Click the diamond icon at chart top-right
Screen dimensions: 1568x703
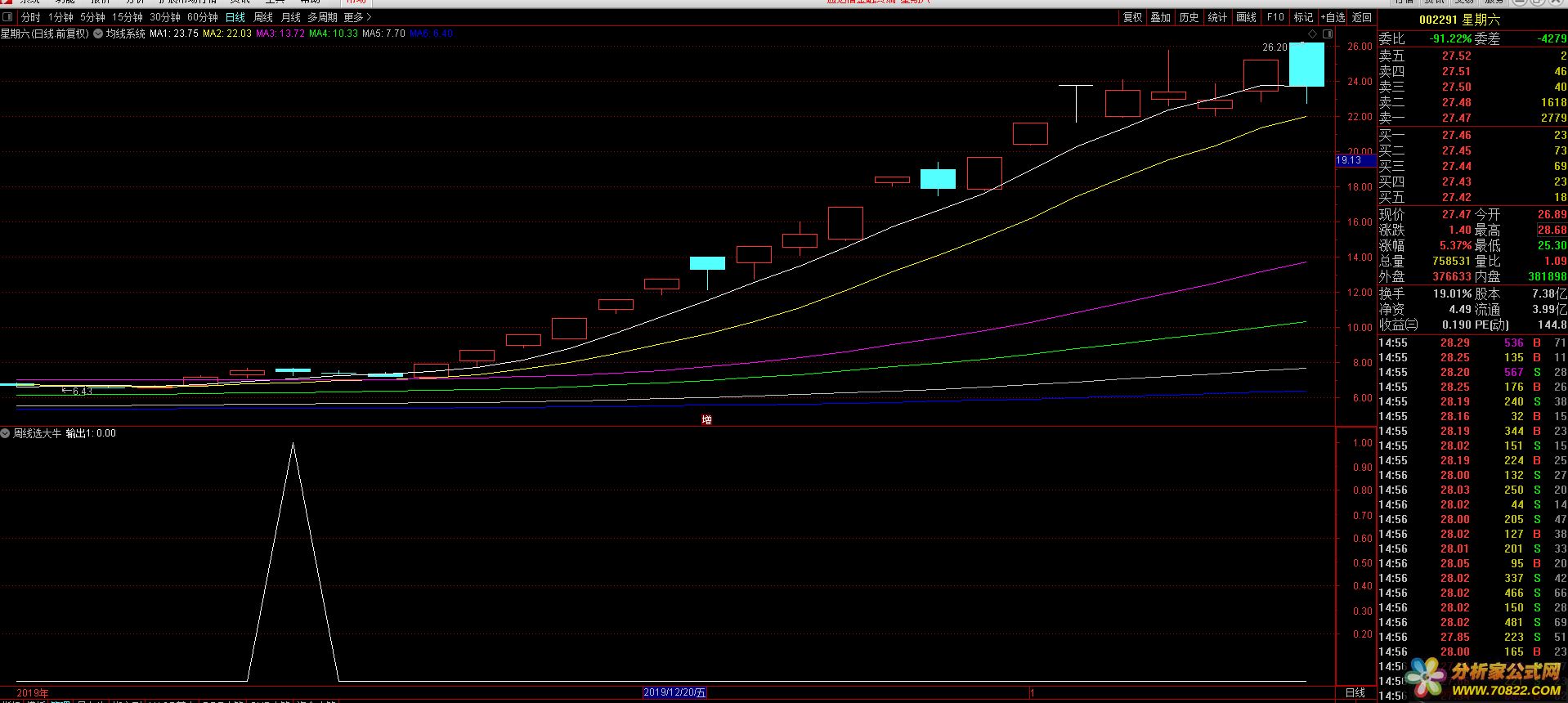(x=1313, y=34)
